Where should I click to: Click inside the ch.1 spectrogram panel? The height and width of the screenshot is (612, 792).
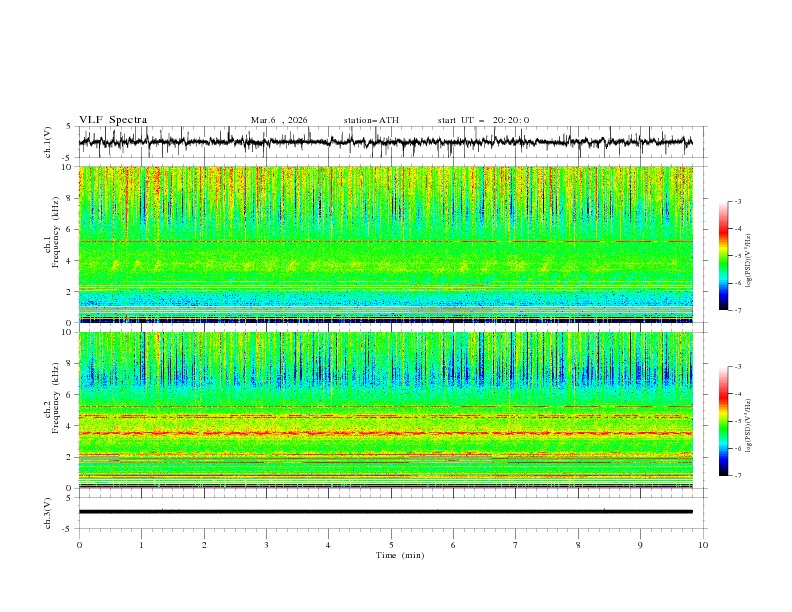pyautogui.click(x=386, y=244)
